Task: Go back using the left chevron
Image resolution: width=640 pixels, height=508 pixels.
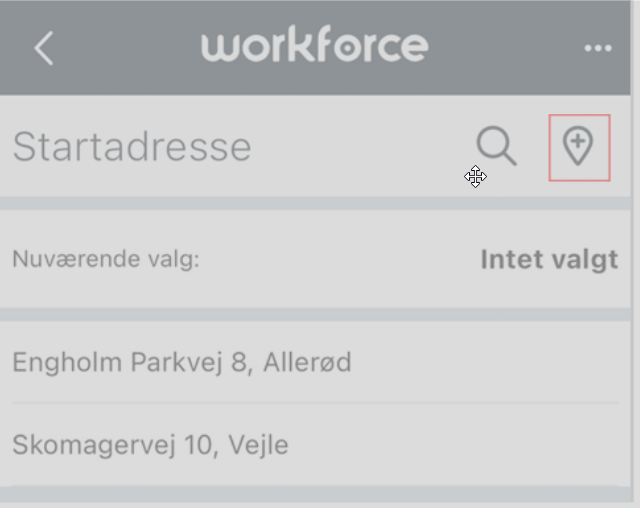Action: (44, 48)
